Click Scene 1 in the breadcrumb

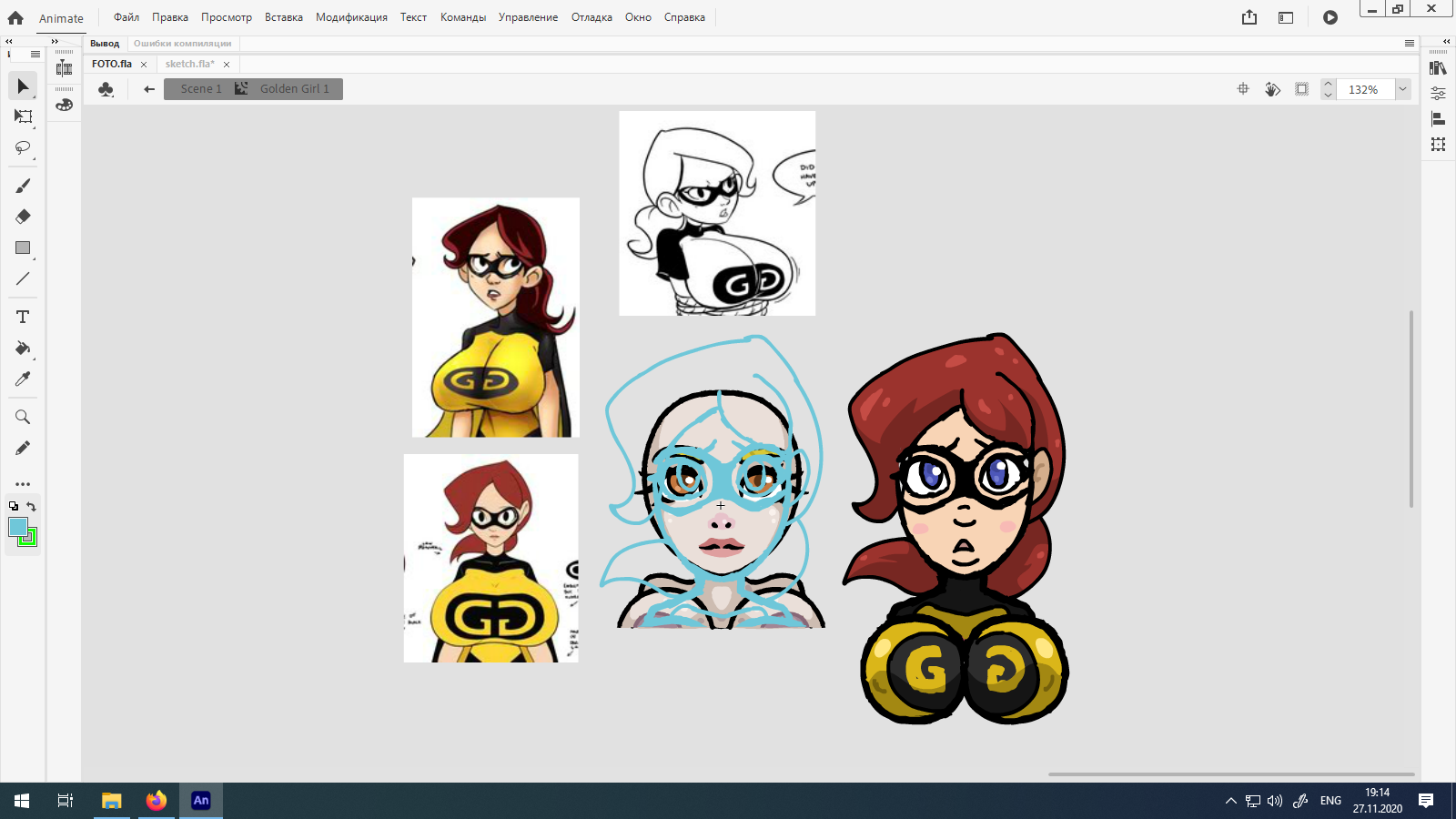pyautogui.click(x=200, y=89)
